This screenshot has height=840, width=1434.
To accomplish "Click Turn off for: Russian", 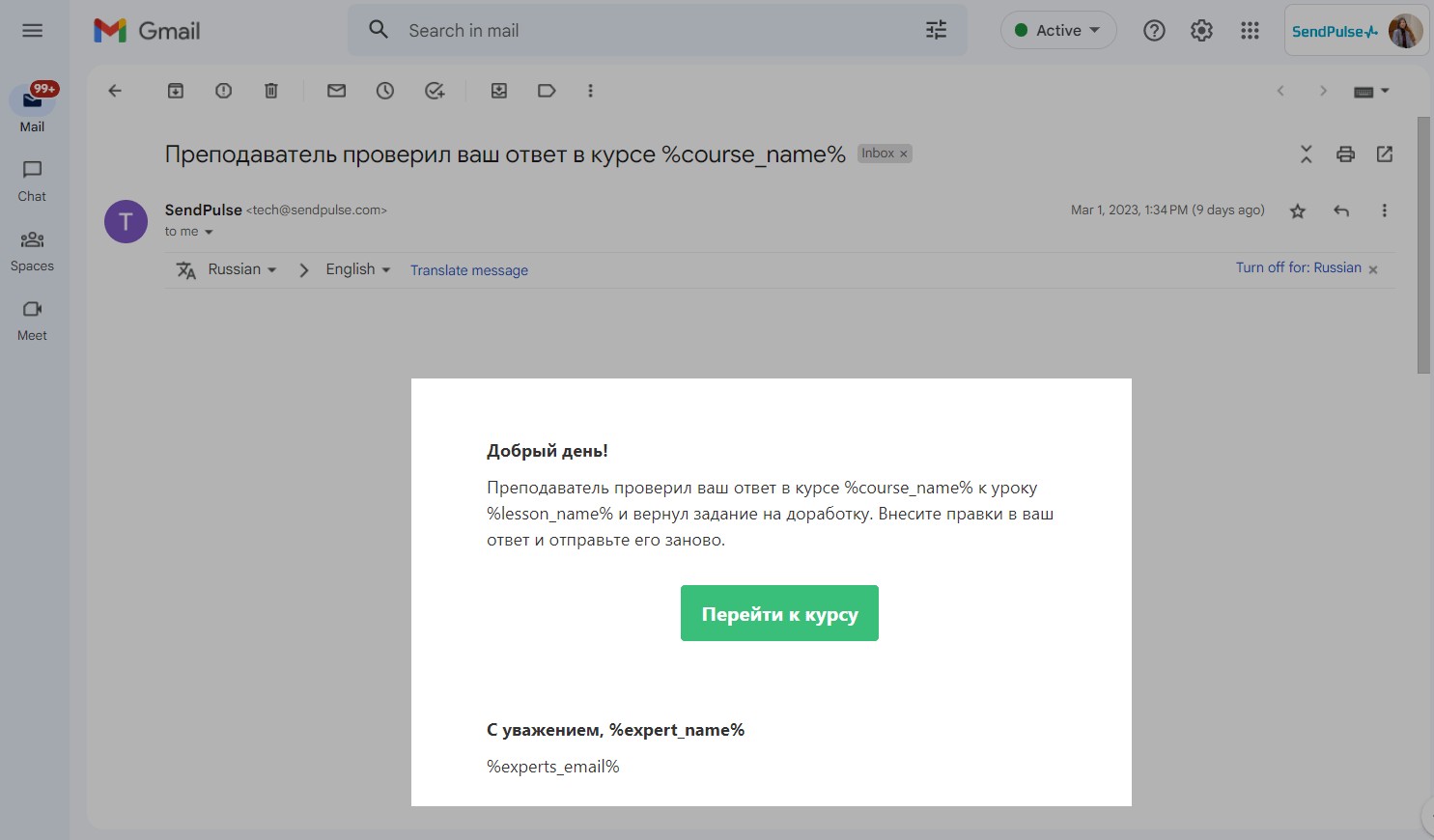I will click(x=1299, y=267).
